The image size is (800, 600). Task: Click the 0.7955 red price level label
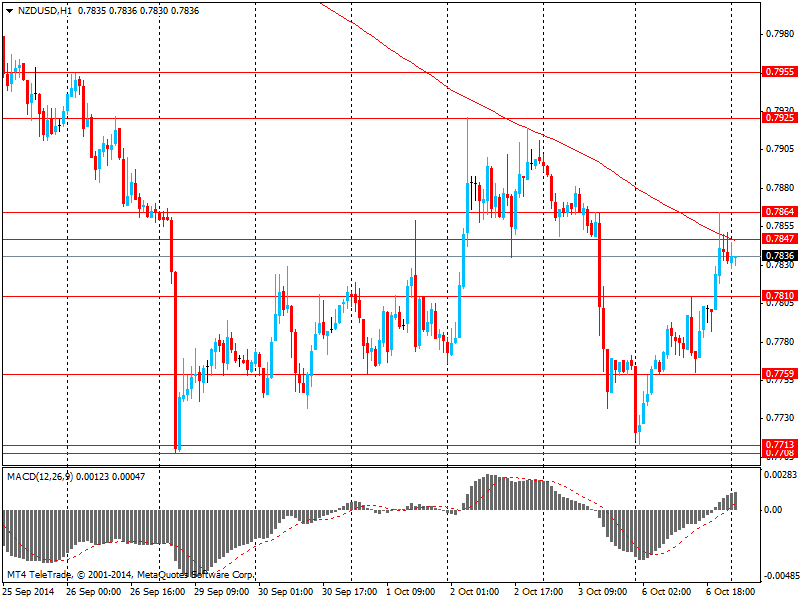click(x=780, y=72)
